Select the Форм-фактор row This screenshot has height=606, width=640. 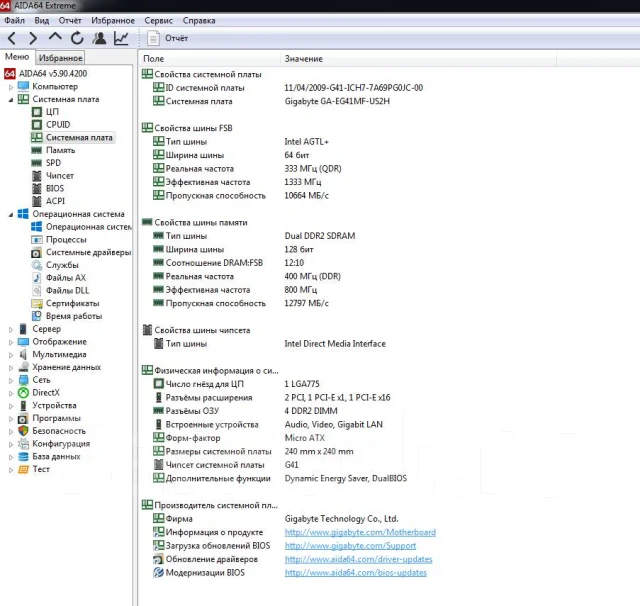tap(239, 438)
